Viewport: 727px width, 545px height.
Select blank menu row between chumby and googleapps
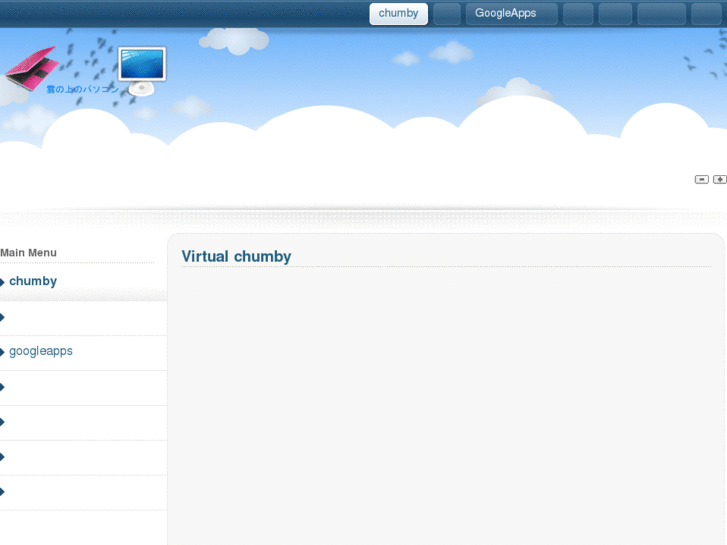tap(83, 318)
